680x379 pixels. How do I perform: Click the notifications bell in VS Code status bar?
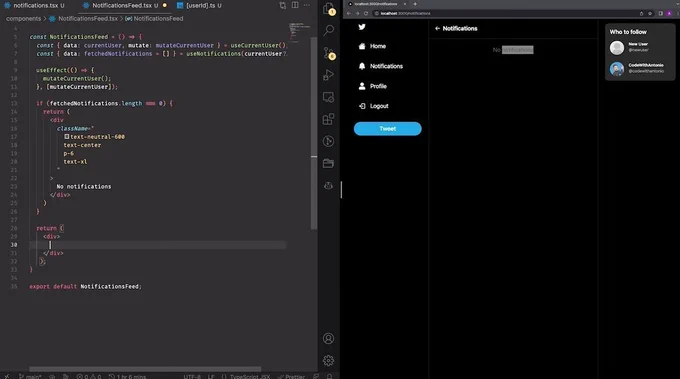[x=330, y=376]
